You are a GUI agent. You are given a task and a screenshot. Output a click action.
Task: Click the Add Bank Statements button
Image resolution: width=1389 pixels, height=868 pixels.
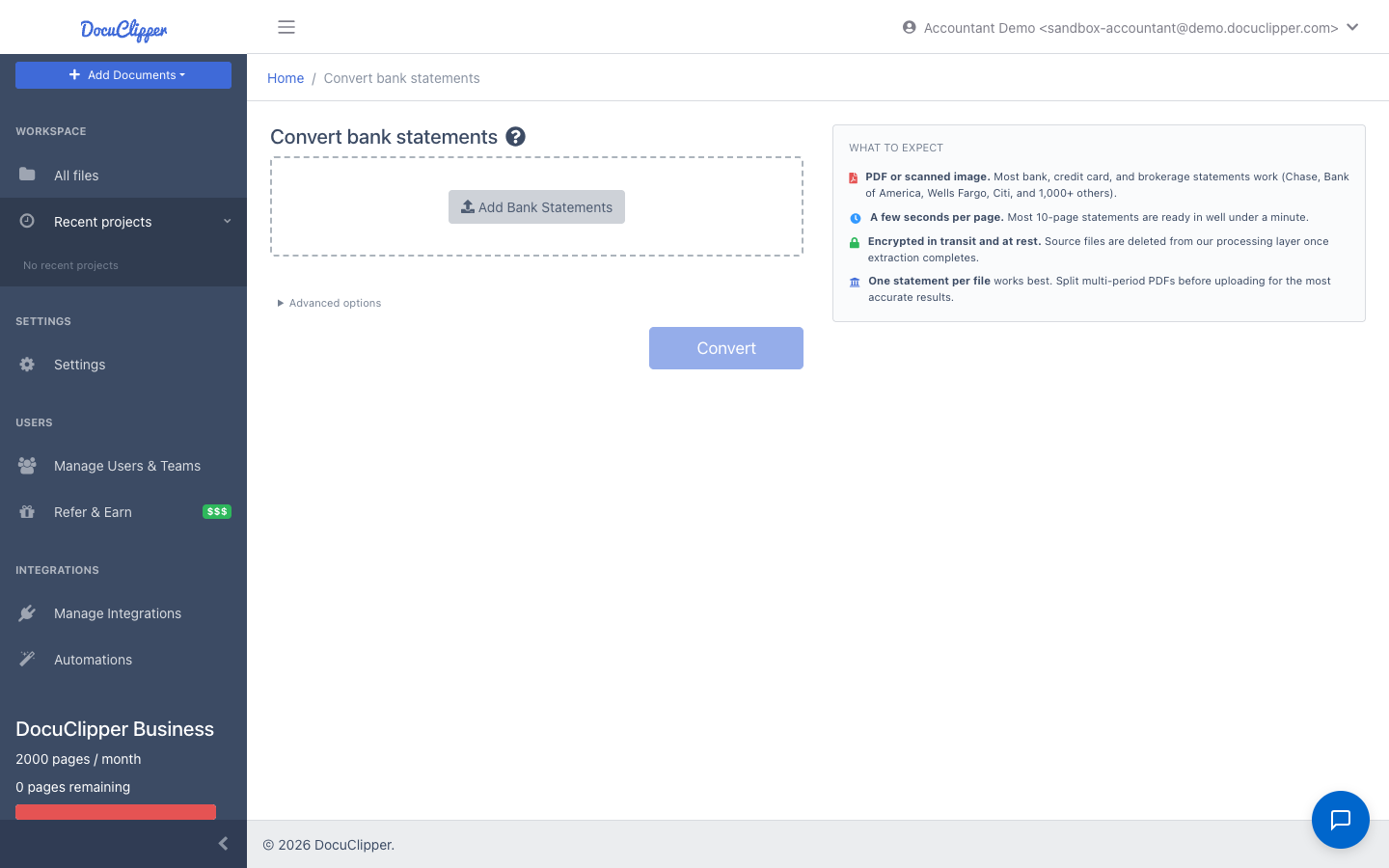coord(536,207)
